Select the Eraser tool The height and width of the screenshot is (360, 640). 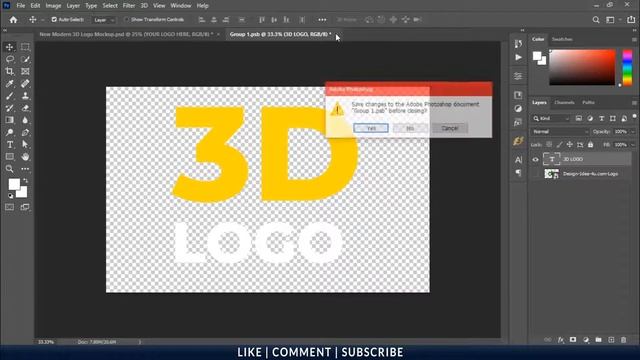coord(25,108)
